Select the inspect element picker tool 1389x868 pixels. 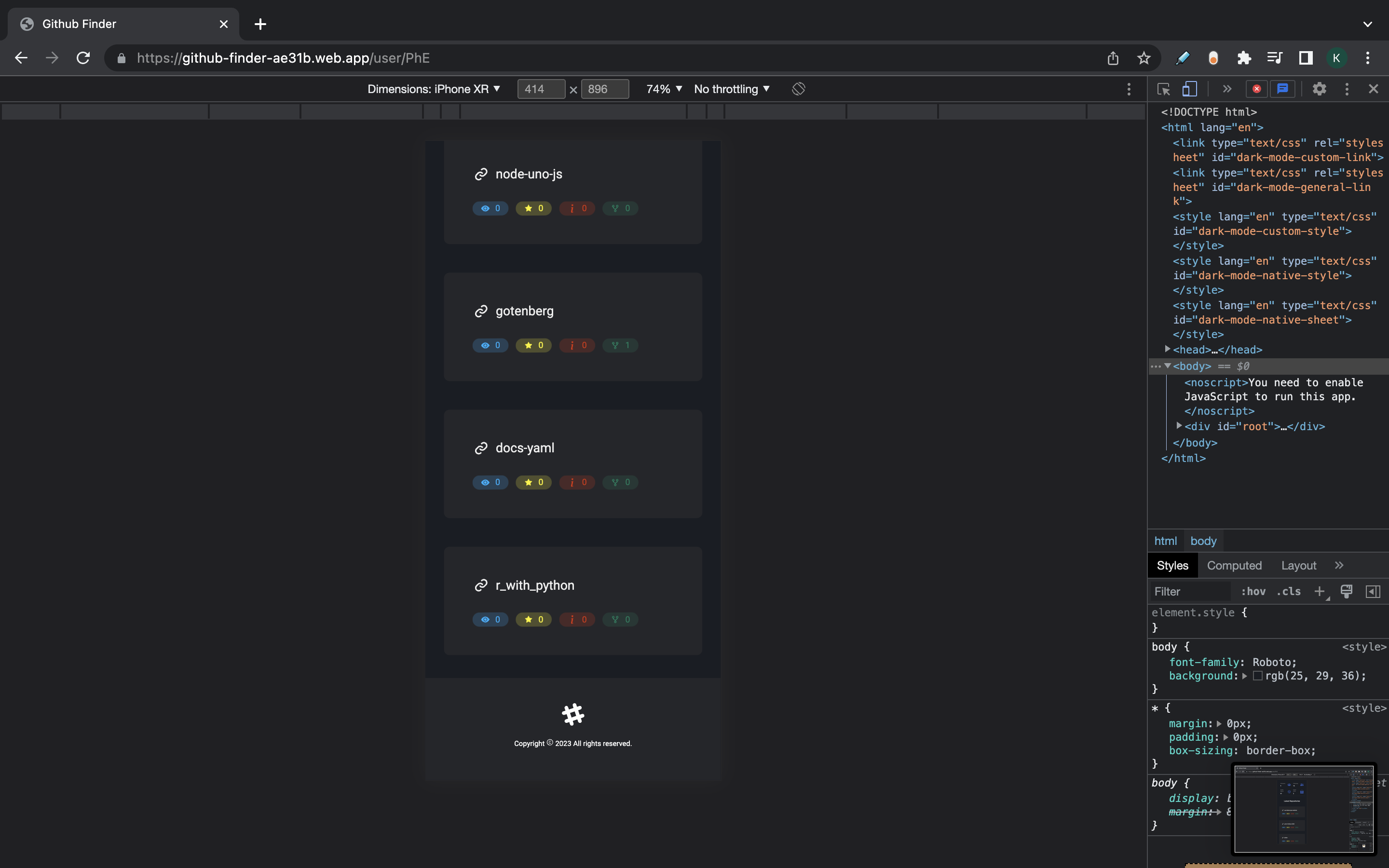click(x=1163, y=89)
